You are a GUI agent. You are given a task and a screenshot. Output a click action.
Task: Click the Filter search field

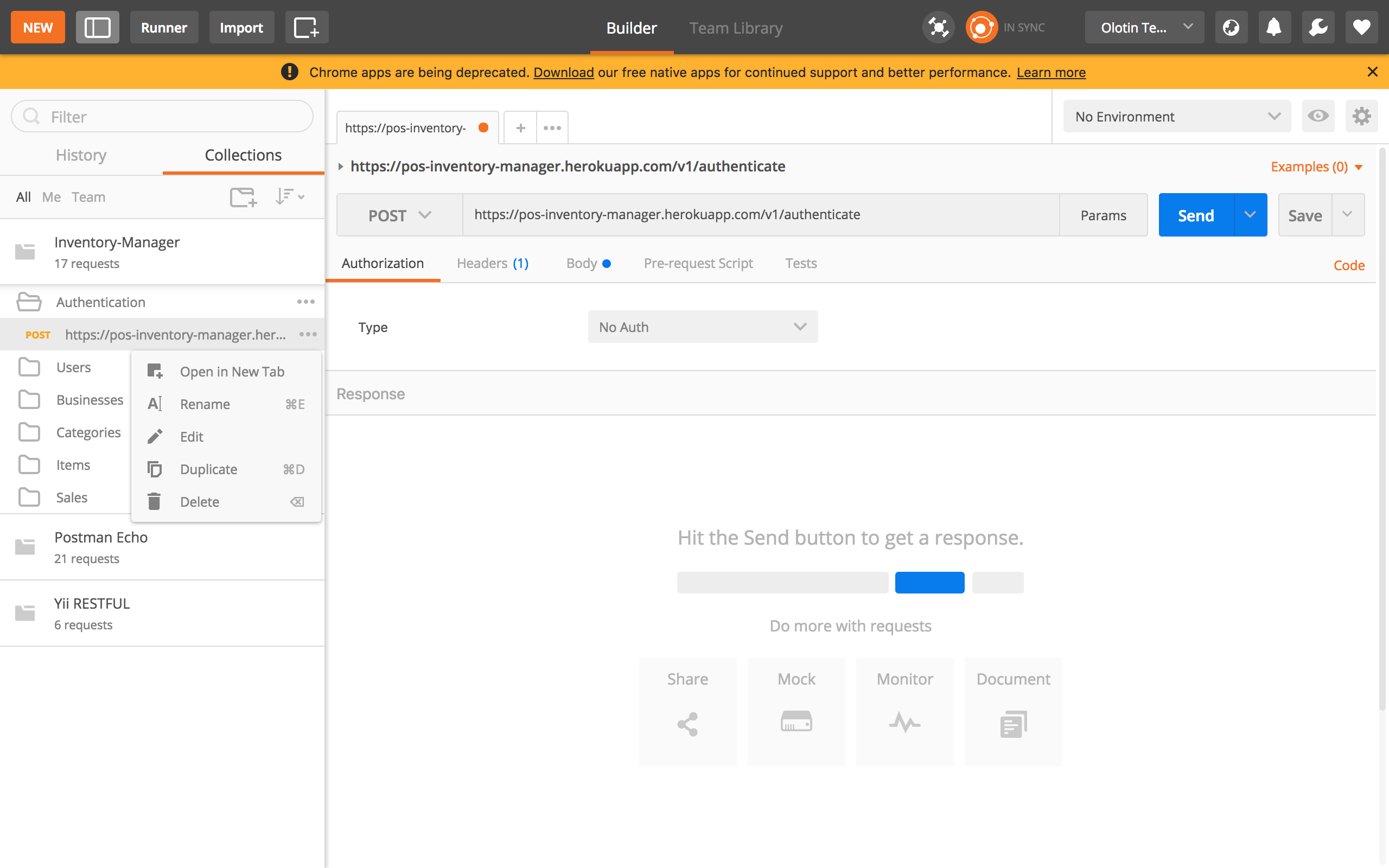click(x=162, y=117)
